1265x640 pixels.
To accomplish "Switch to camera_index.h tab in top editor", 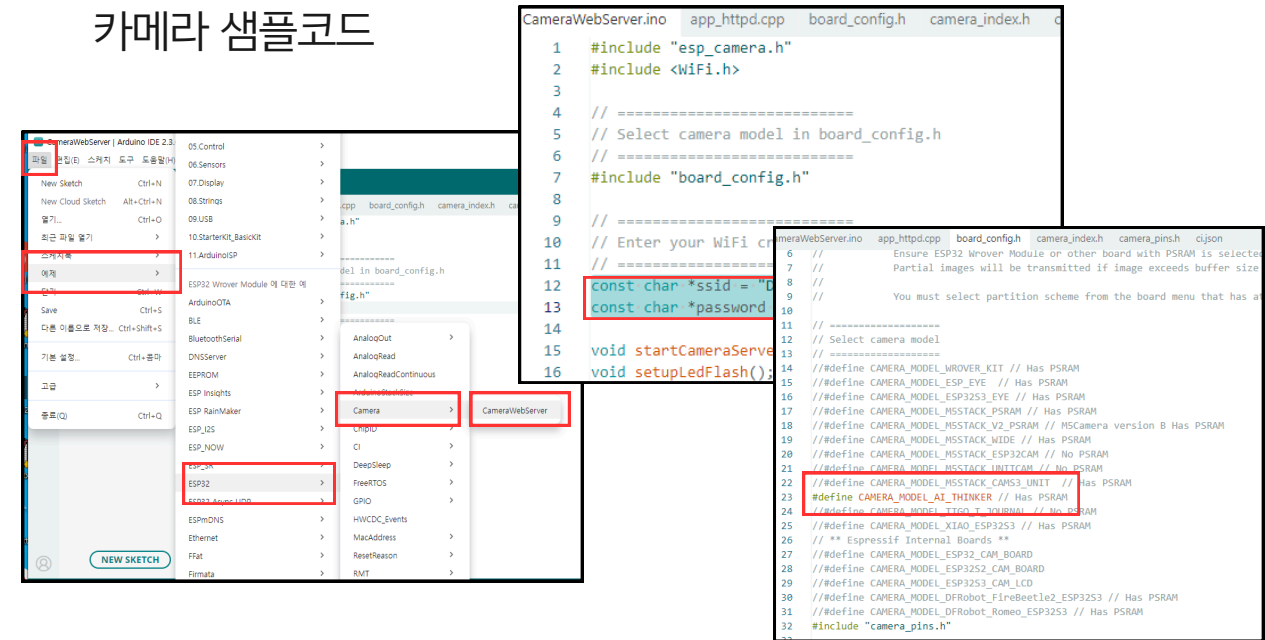I will (x=979, y=20).
